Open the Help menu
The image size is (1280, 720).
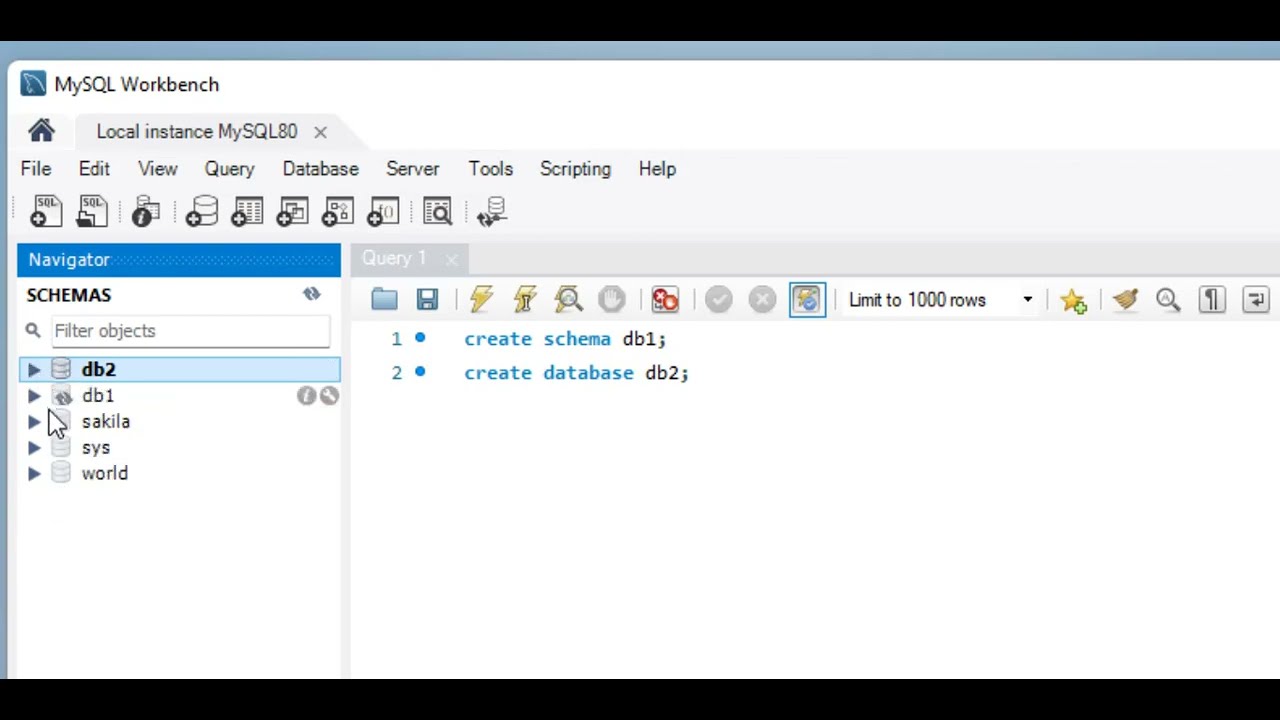point(657,169)
